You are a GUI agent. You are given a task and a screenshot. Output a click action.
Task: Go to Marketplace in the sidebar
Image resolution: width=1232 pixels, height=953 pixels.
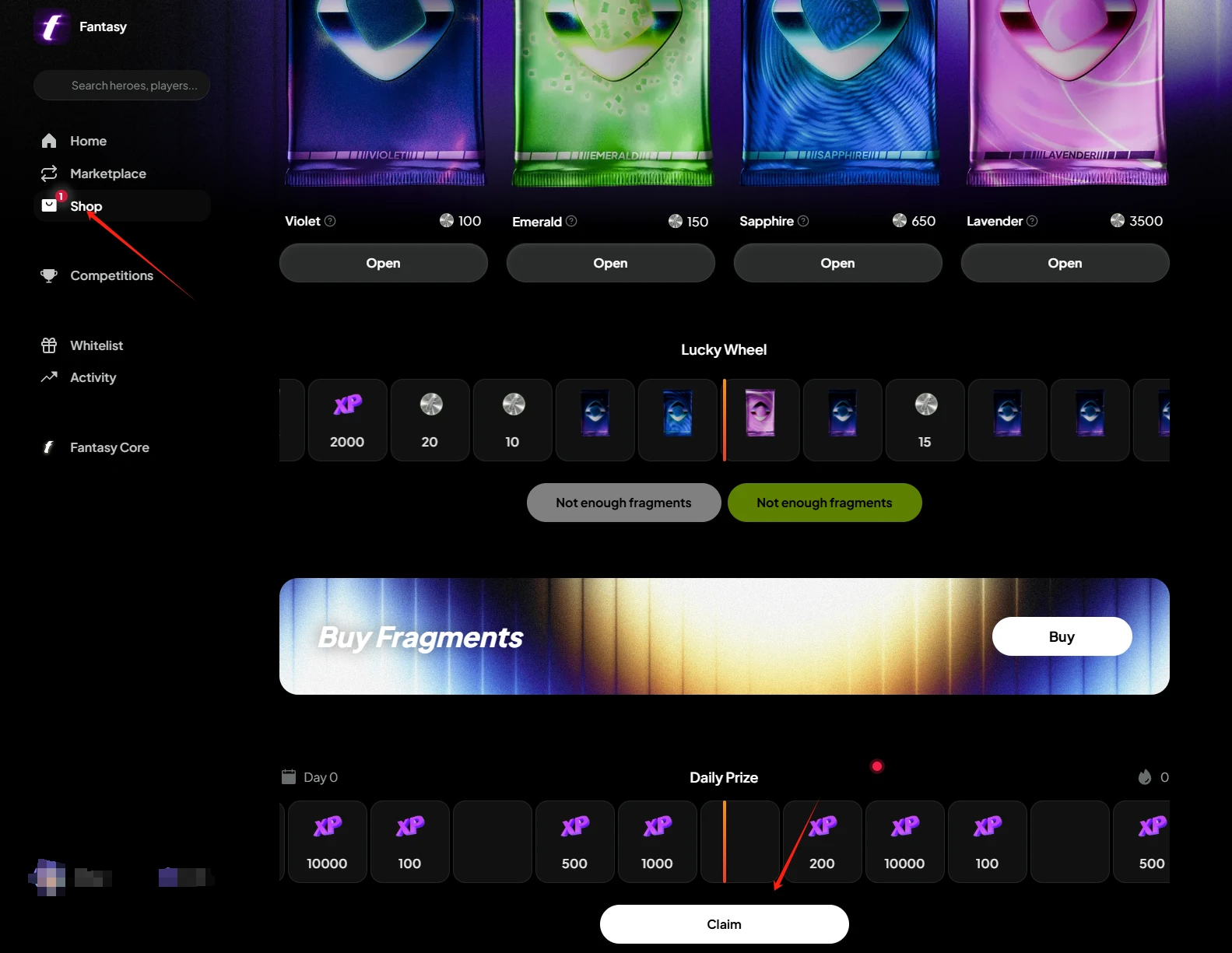pyautogui.click(x=107, y=173)
